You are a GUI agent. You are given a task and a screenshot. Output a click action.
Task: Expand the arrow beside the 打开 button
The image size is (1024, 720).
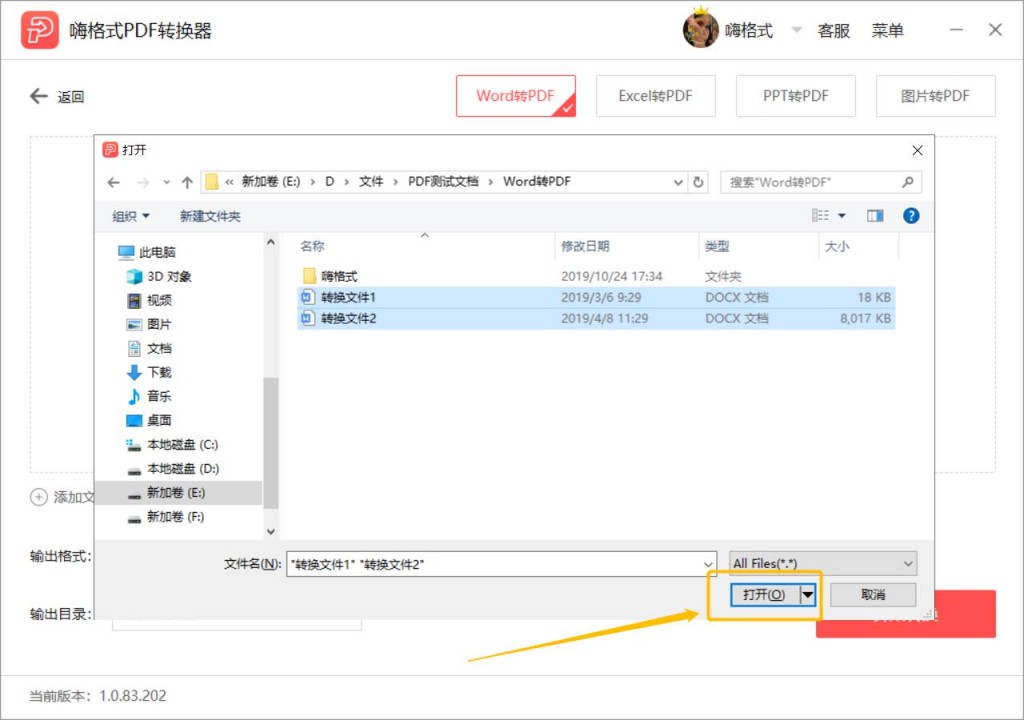[x=807, y=594]
